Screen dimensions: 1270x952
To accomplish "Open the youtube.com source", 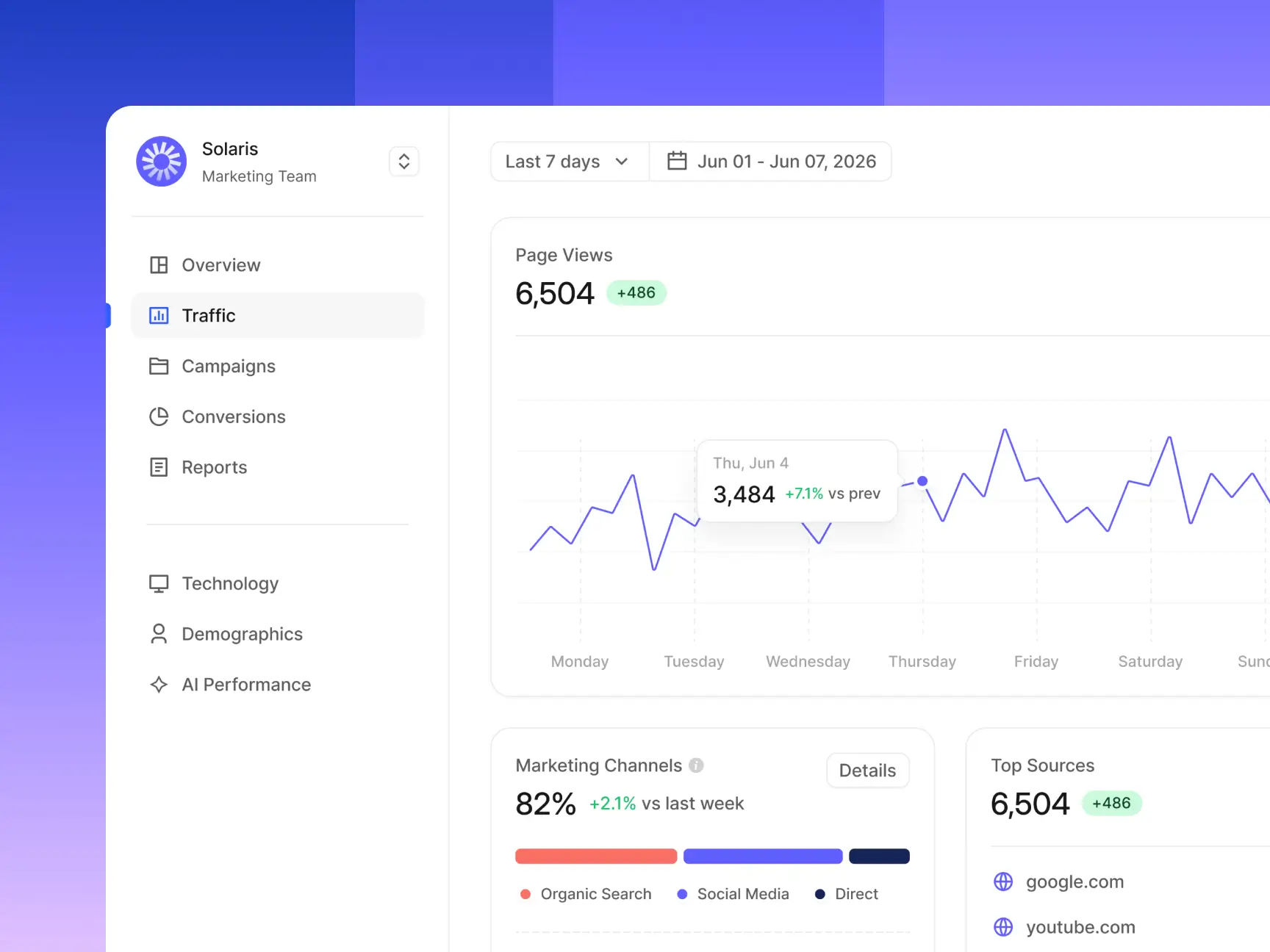I will 1081,927.
